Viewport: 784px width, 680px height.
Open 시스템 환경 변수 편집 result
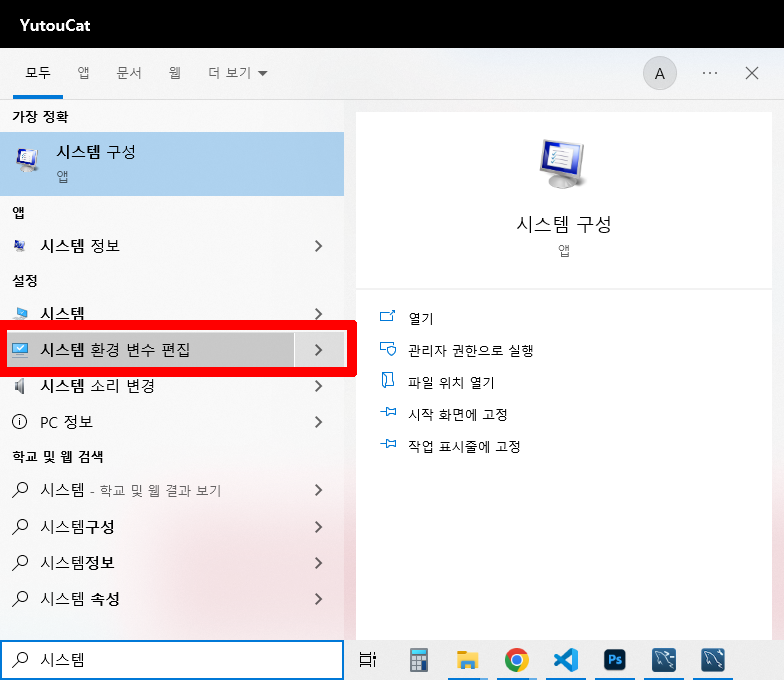coord(150,350)
